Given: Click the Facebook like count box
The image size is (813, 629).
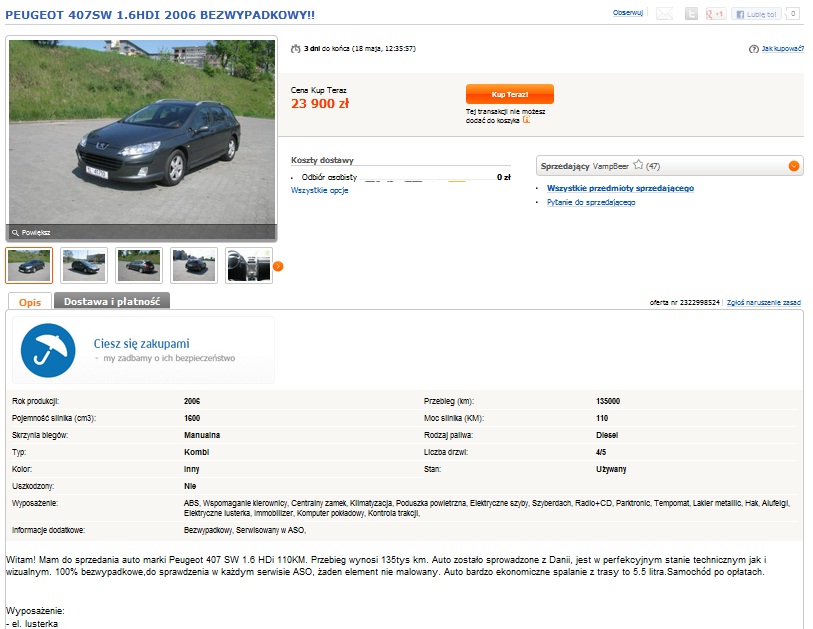Looking at the screenshot, I should (x=792, y=14).
